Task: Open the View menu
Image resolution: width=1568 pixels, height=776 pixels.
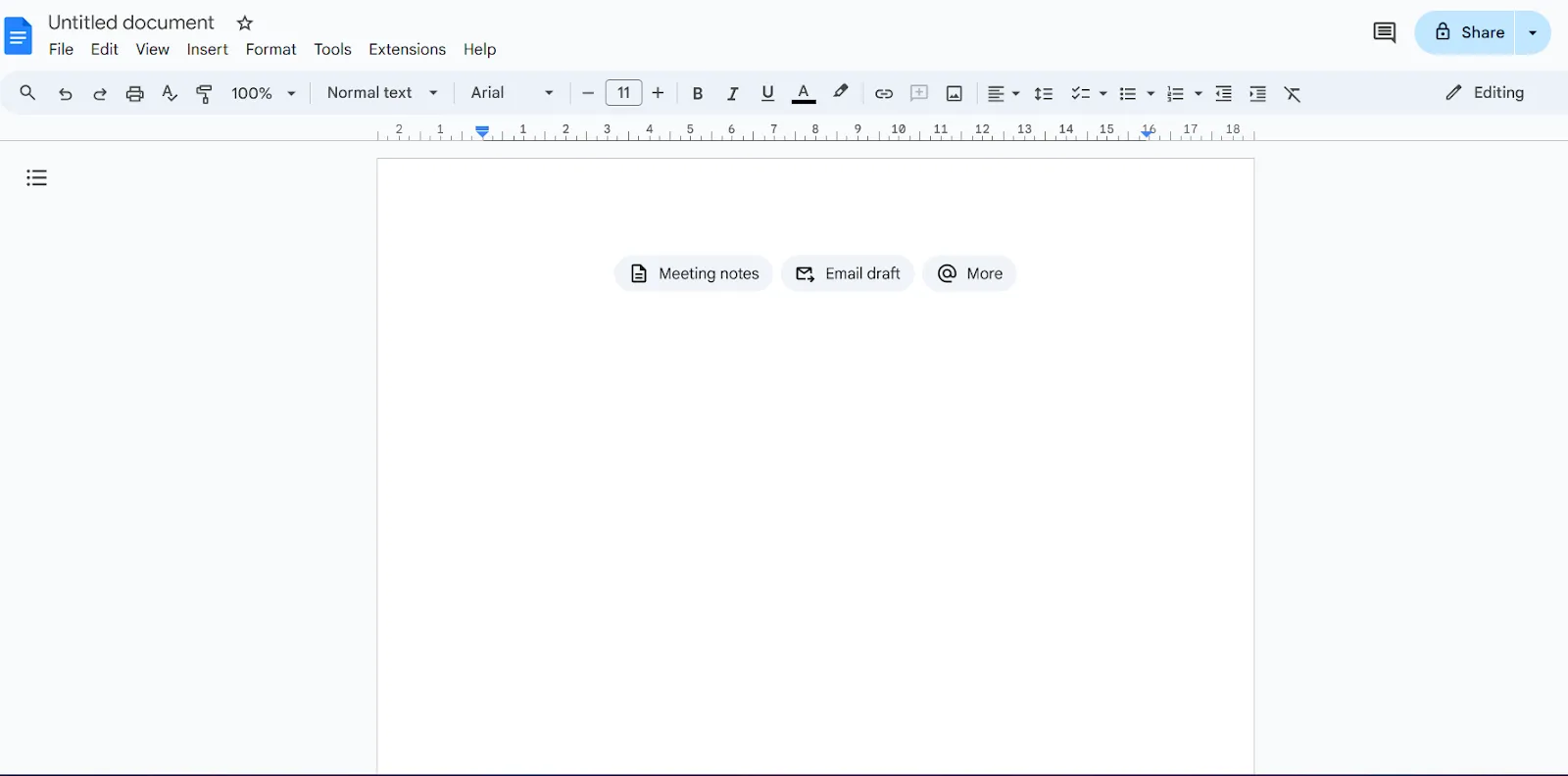Action: coord(152,49)
